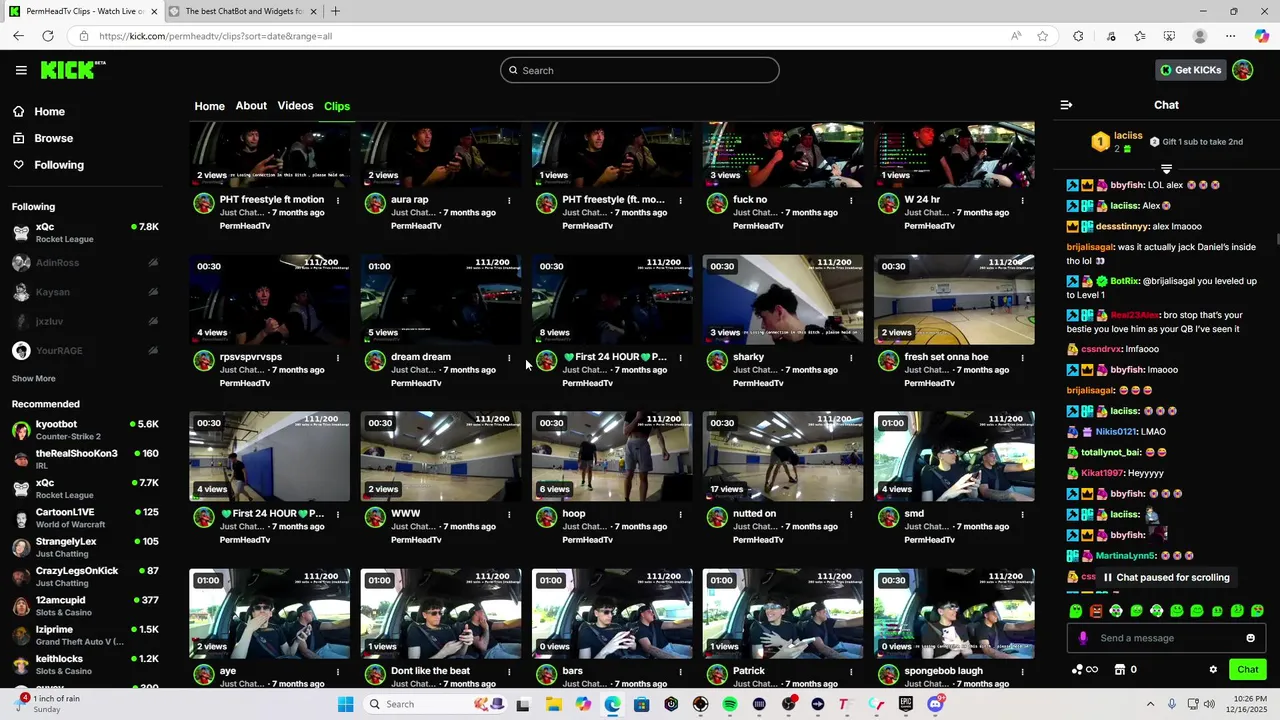1280x720 pixels.
Task: Add page to favorites star icon
Action: pyautogui.click(x=1043, y=36)
